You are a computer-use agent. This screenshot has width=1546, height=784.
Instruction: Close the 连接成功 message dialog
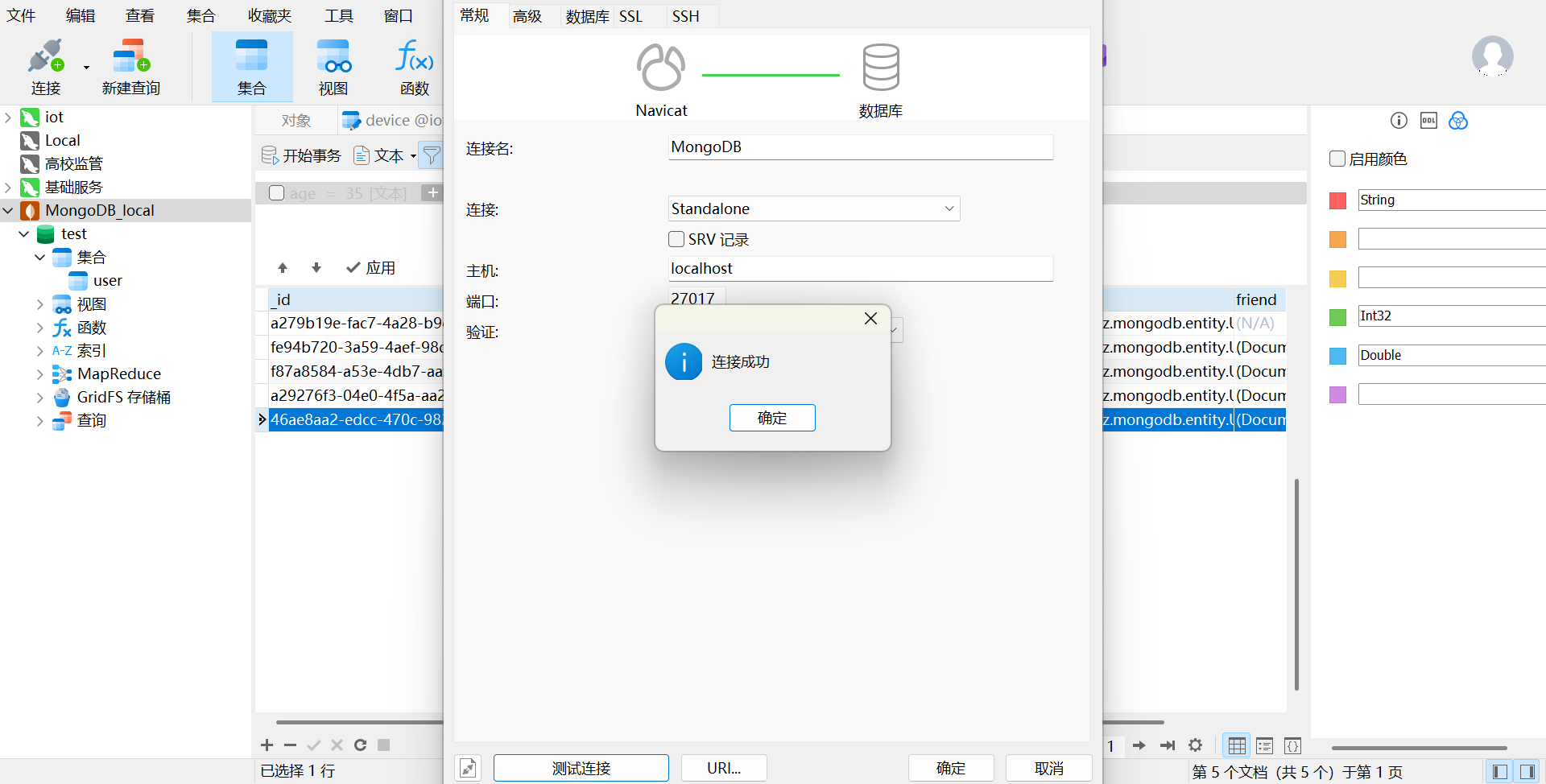point(870,319)
